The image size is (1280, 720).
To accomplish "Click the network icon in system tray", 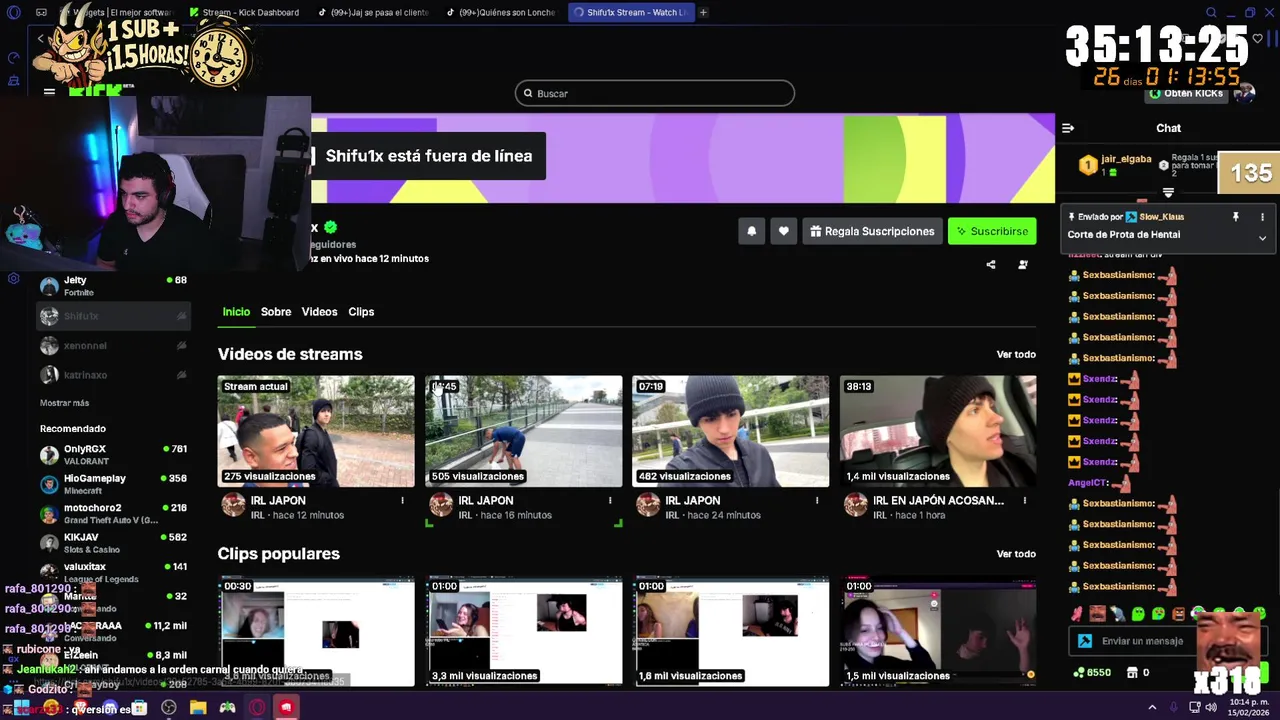I will tap(1194, 707).
